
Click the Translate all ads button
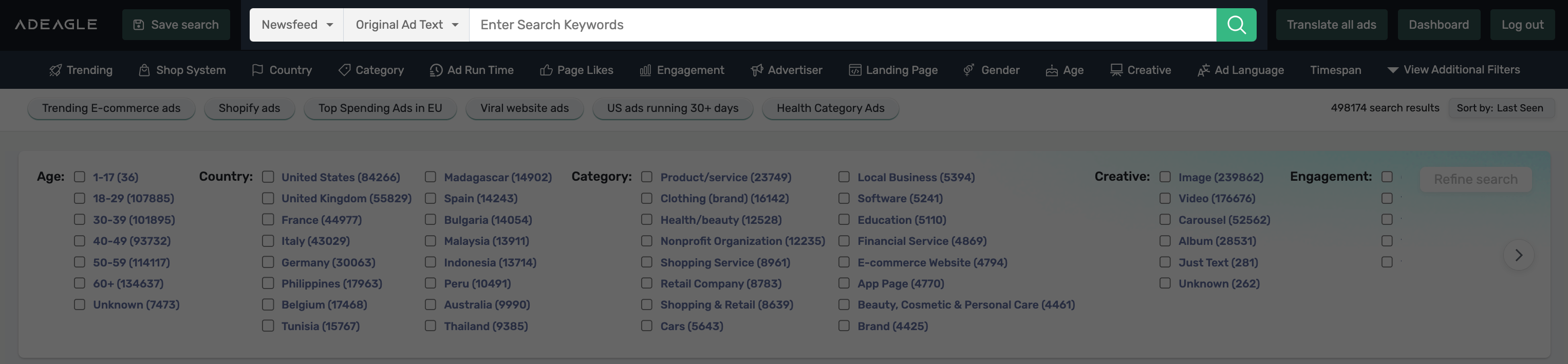tap(1331, 25)
